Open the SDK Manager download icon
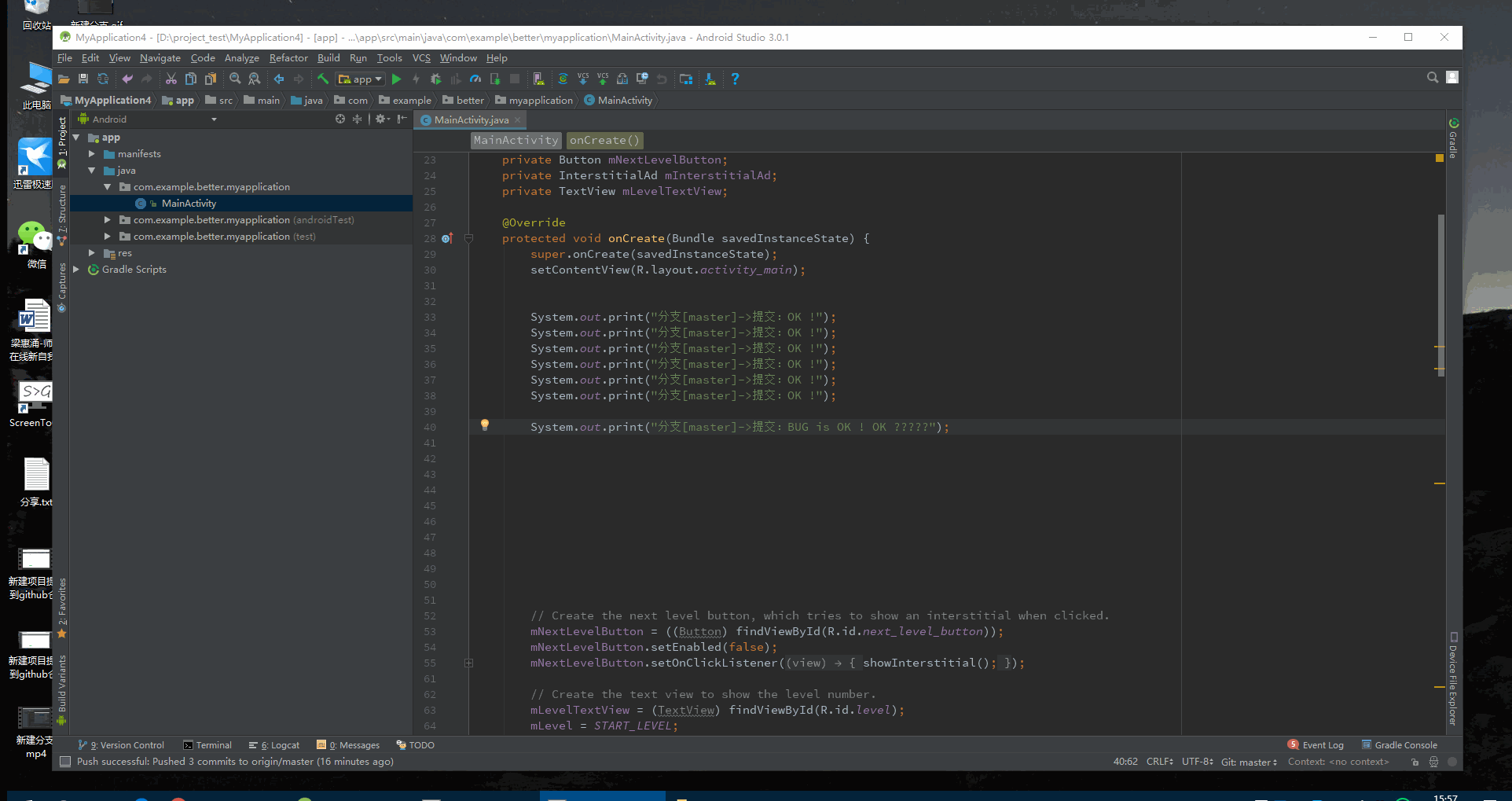 pos(710,79)
